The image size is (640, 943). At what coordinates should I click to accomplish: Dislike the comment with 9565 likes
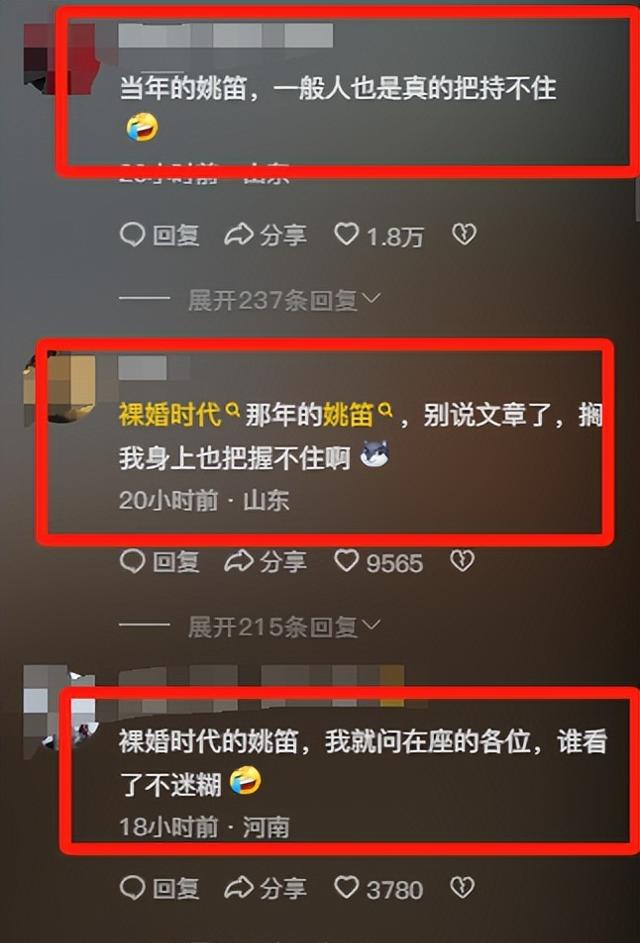coord(463,561)
